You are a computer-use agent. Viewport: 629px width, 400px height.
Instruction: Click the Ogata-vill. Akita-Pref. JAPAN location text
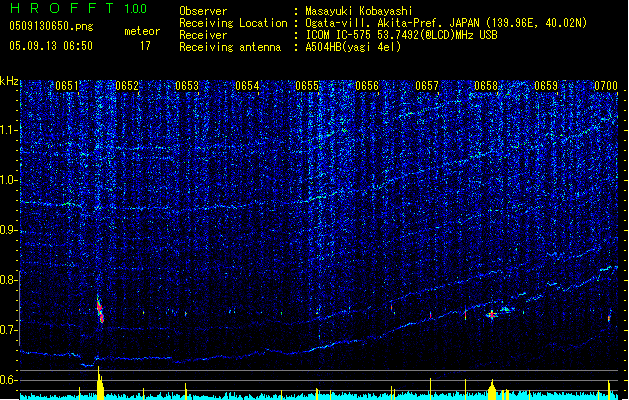pyautogui.click(x=446, y=23)
